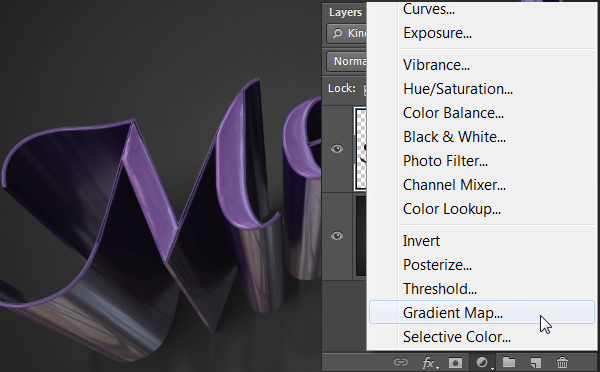
Task: Create a new group folder
Action: pyautogui.click(x=509, y=362)
